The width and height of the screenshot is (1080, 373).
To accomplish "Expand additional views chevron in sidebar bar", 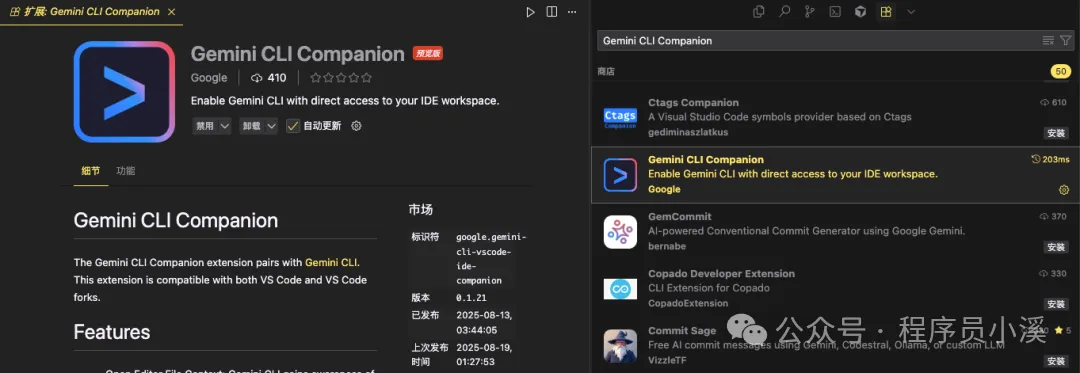I will [x=911, y=12].
